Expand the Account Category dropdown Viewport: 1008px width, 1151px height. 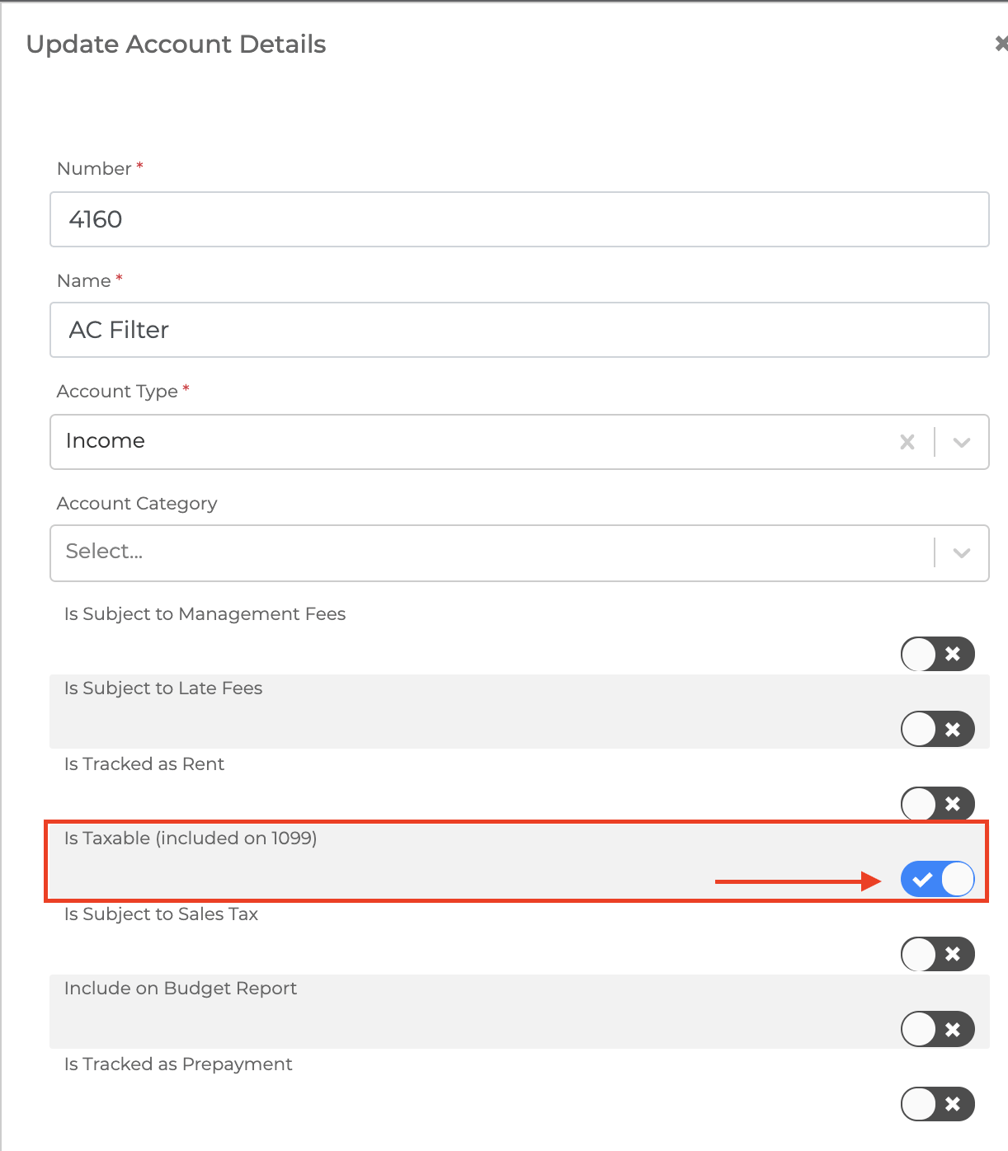pyautogui.click(x=960, y=553)
